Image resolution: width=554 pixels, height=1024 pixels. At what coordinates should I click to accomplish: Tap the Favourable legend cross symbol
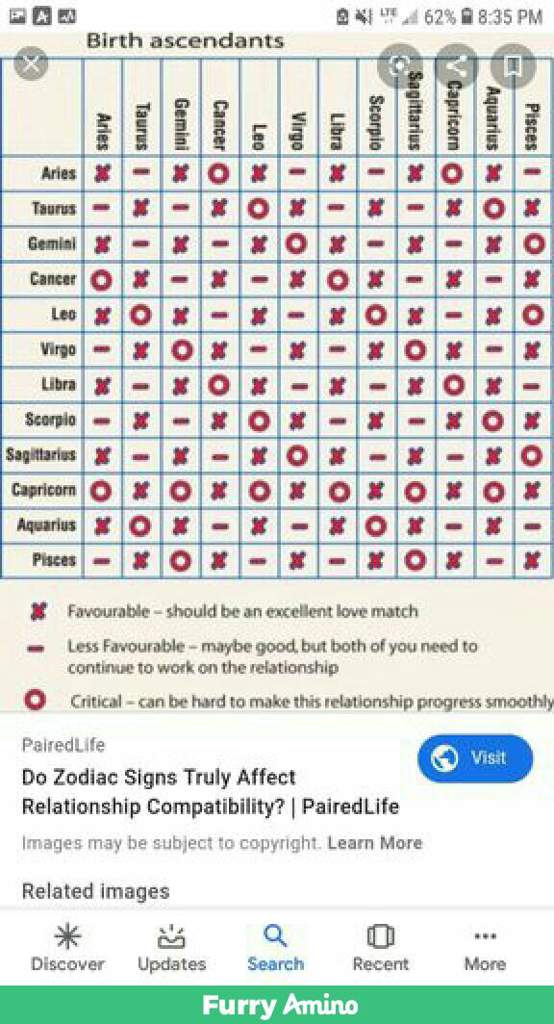39,612
